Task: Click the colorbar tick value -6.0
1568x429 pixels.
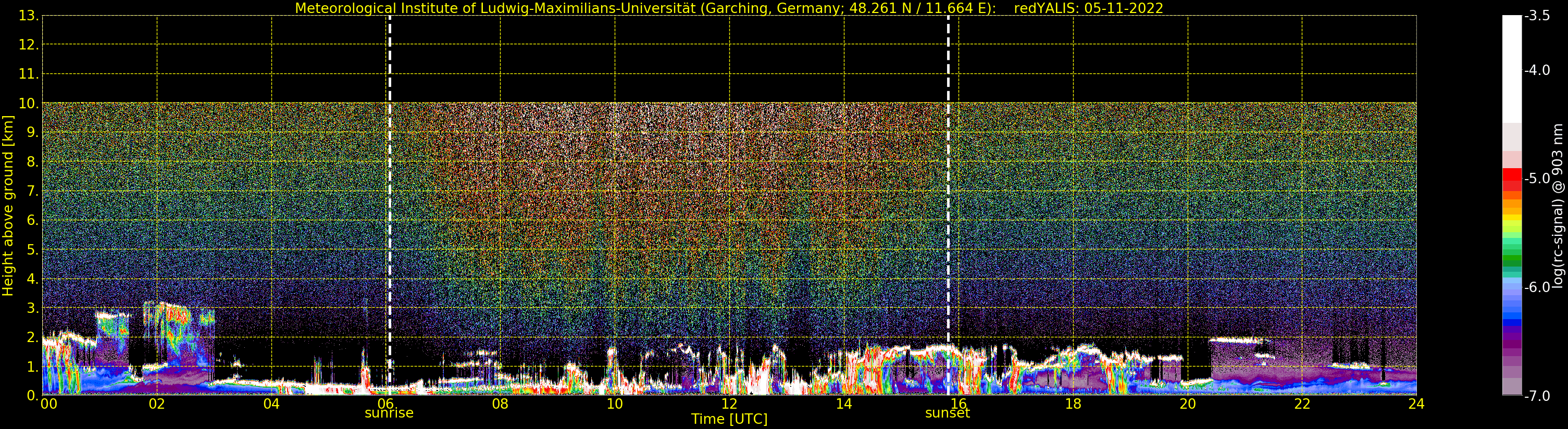Action: coord(1537,287)
